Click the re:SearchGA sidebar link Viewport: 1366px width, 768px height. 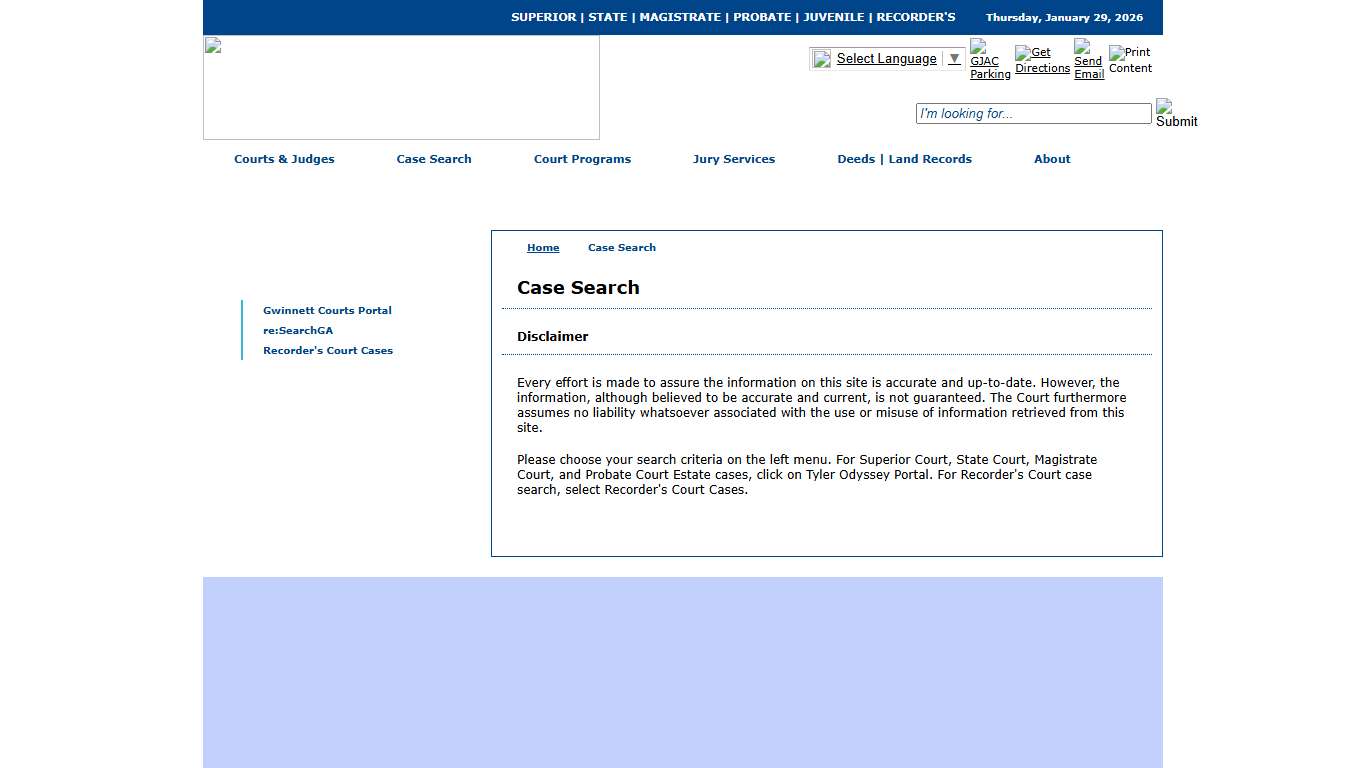[298, 330]
